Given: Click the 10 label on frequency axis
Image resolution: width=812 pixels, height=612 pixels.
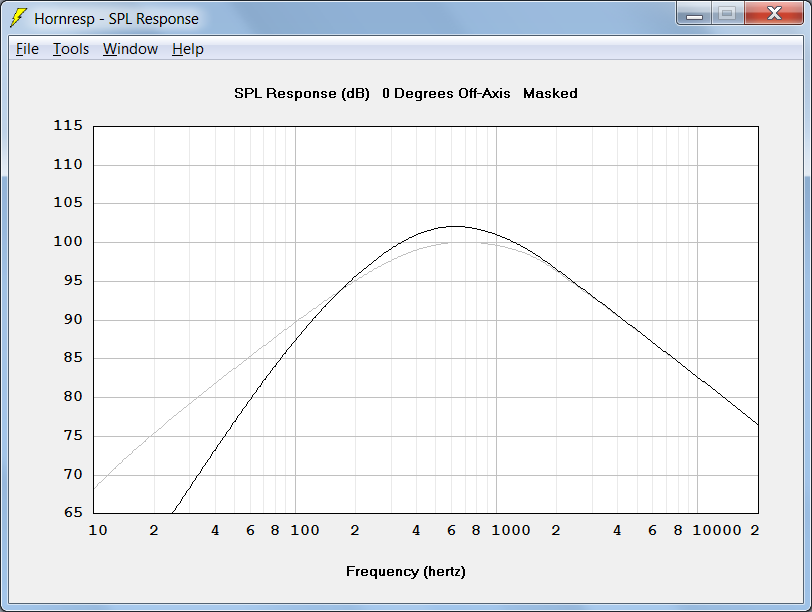Looking at the screenshot, I should pos(98,530).
